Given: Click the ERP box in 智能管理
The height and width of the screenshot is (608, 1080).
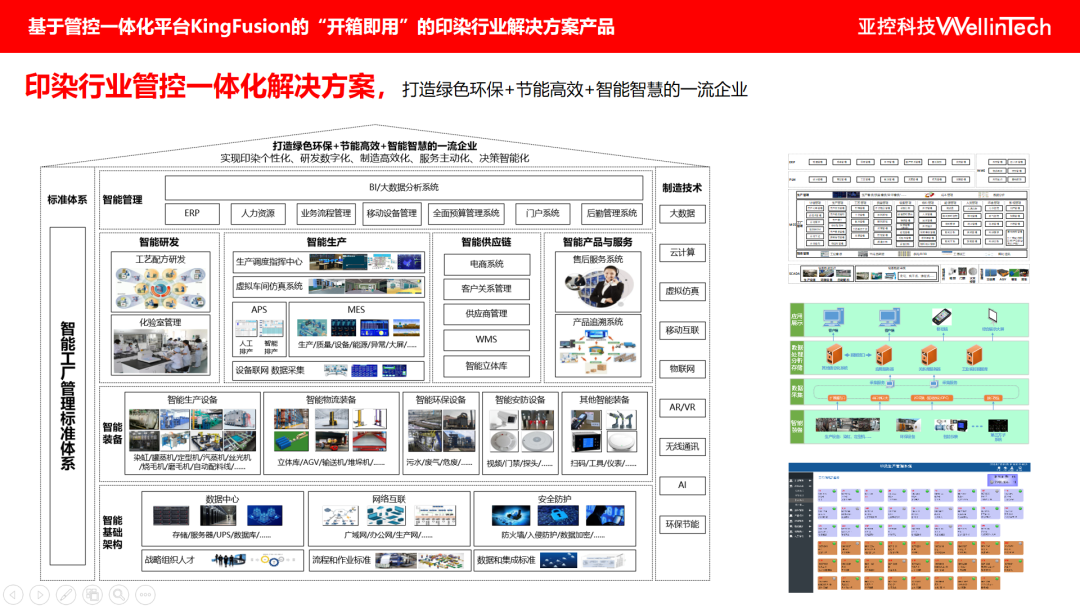Looking at the screenshot, I should pos(192,213).
